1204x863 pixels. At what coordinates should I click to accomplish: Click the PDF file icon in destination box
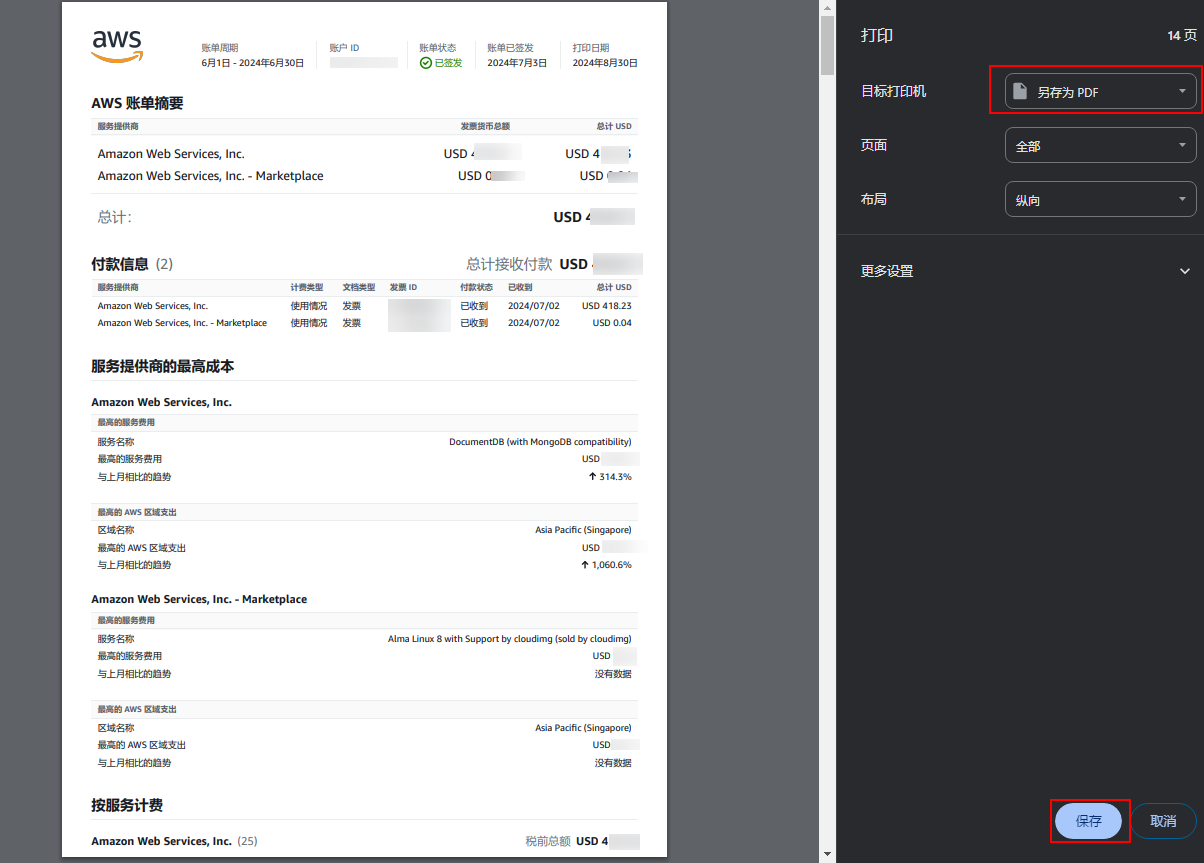point(1020,92)
